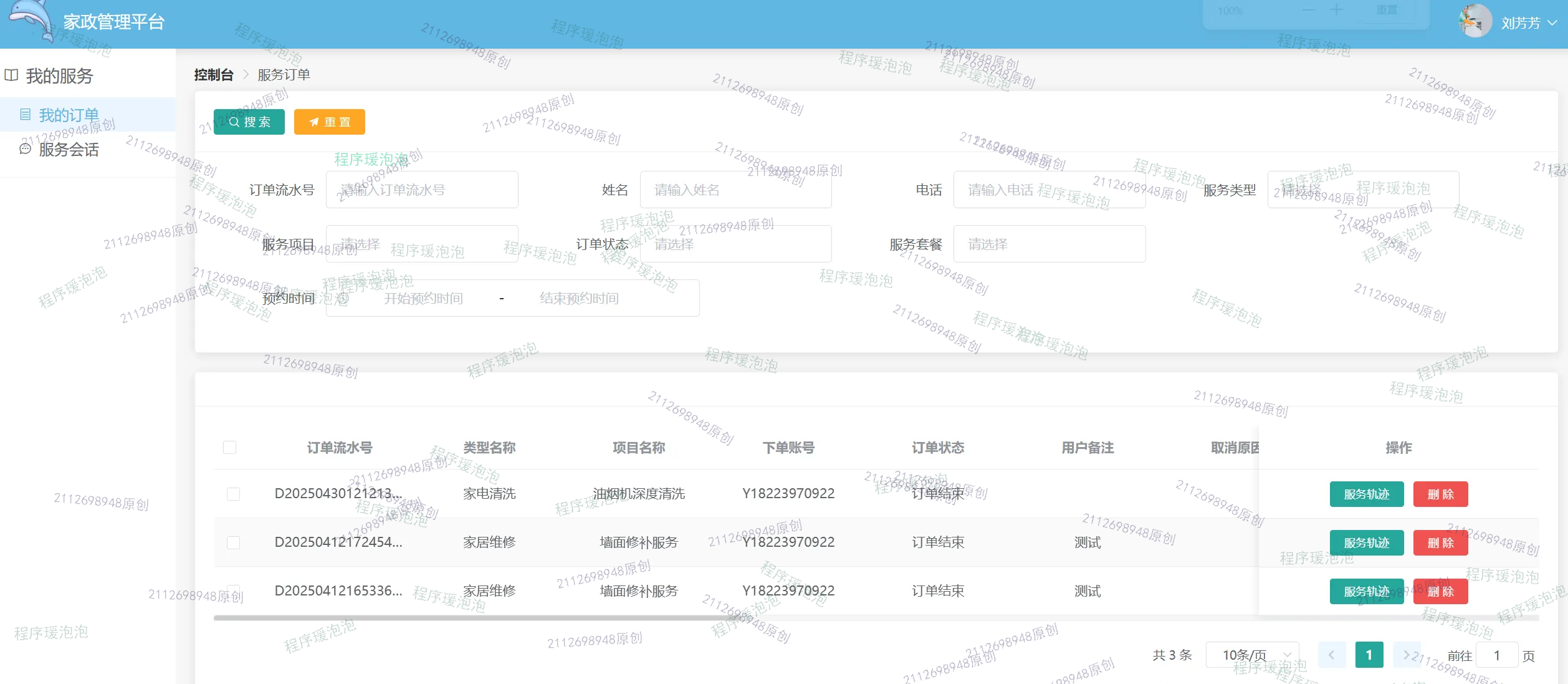Click the chat bubble icon beside 服务会话
The height and width of the screenshot is (684, 1568).
coord(25,149)
